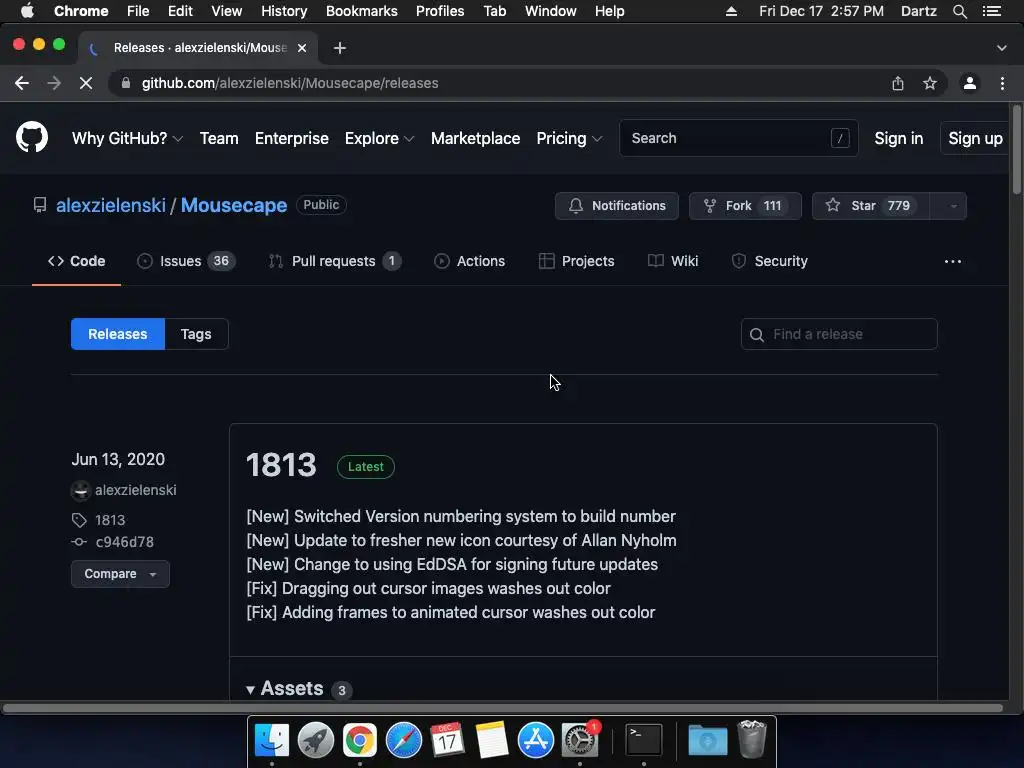1024x768 pixels.
Task: Fork the Mousecape repository
Action: pyautogui.click(x=745, y=206)
